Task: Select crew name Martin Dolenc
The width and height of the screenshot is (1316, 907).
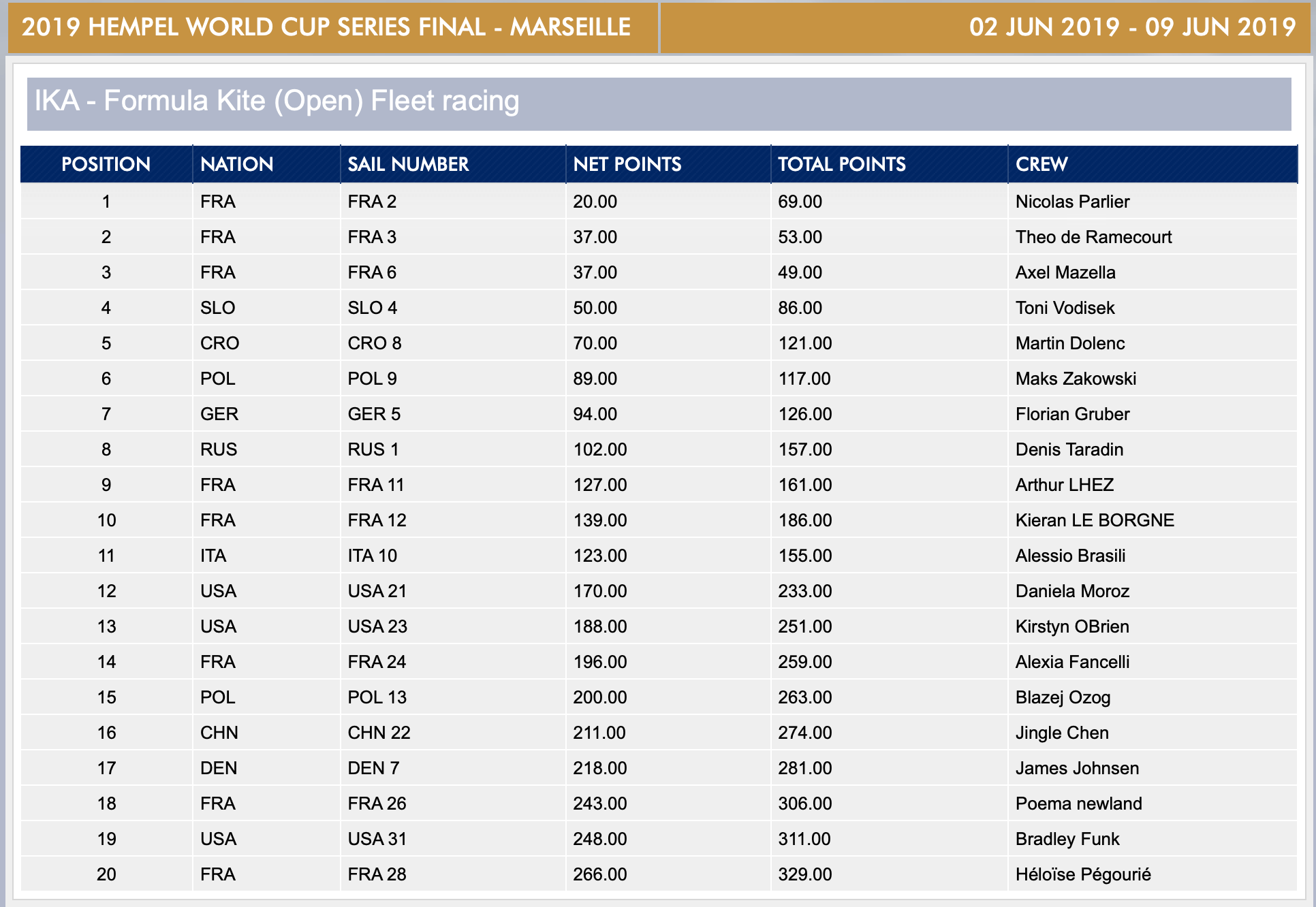Action: 1070,343
